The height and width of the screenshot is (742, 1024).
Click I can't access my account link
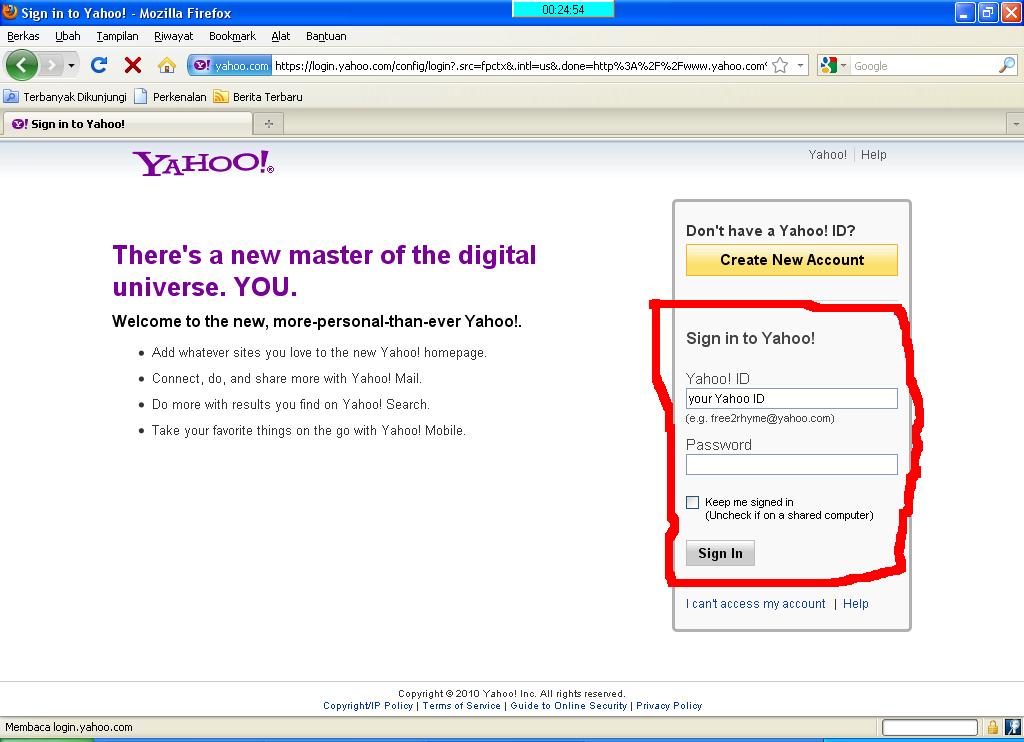pos(756,604)
